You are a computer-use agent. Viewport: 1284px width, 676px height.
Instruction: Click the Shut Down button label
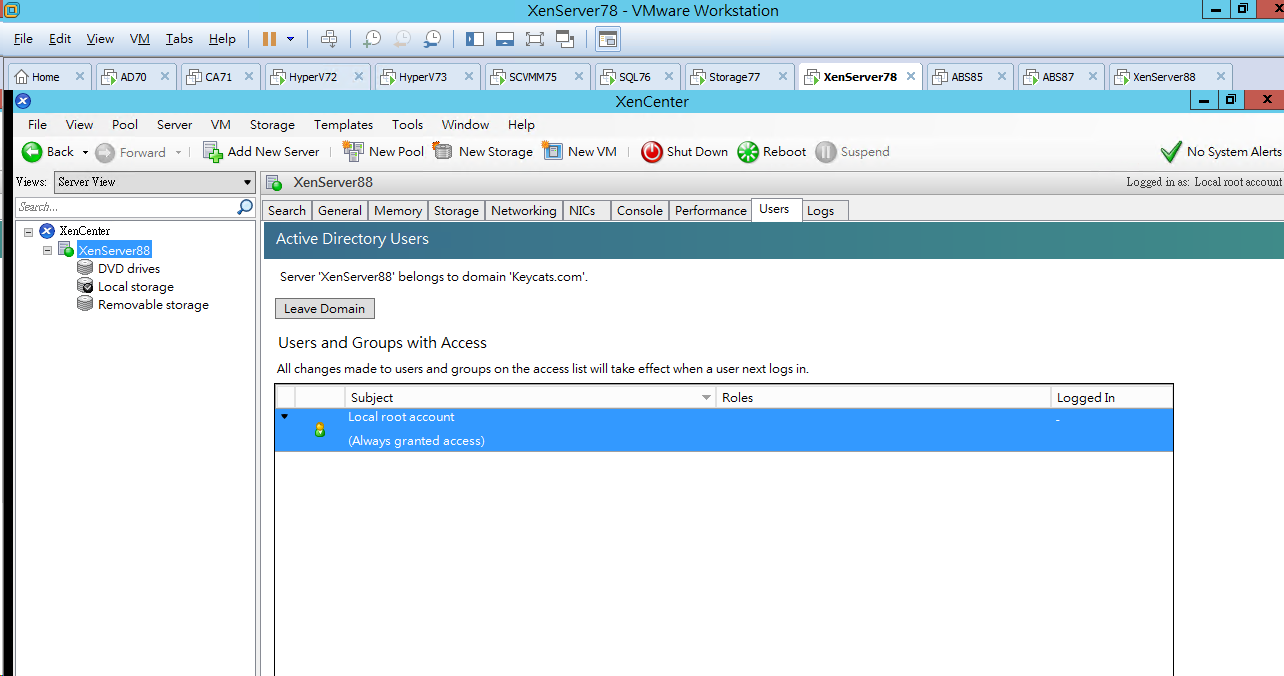(697, 152)
